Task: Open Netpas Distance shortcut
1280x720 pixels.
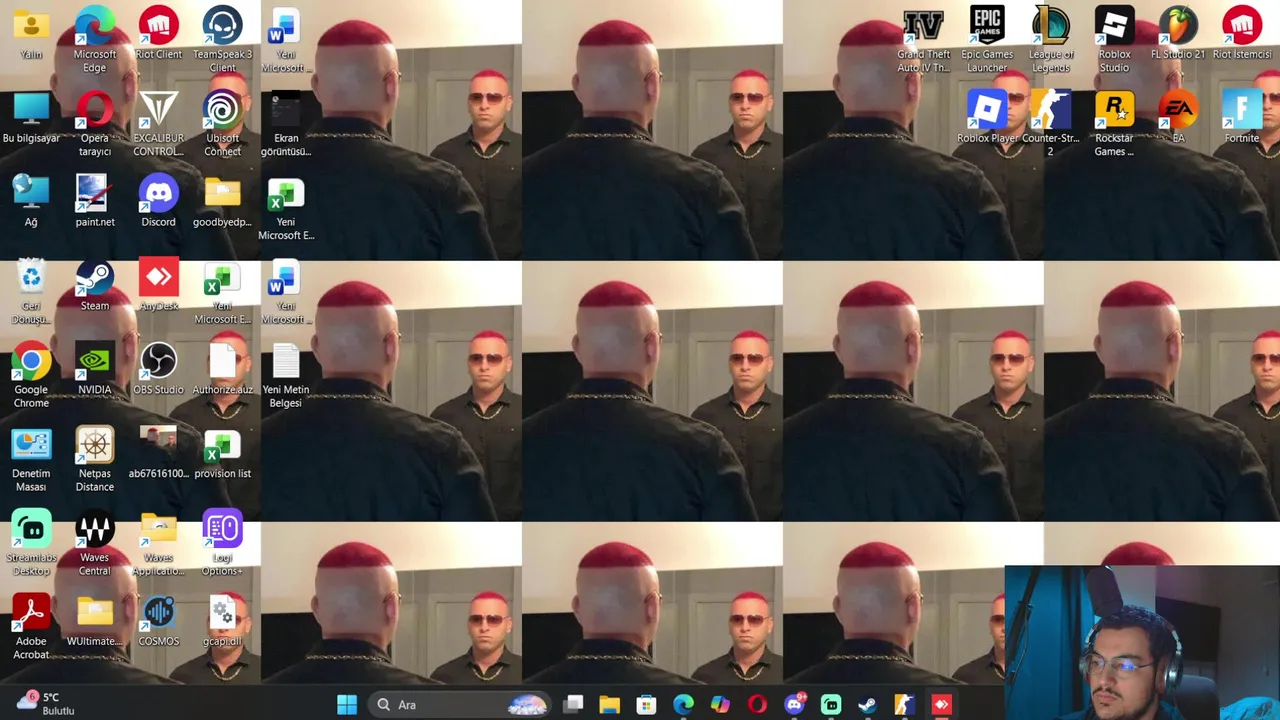Action: [x=94, y=459]
